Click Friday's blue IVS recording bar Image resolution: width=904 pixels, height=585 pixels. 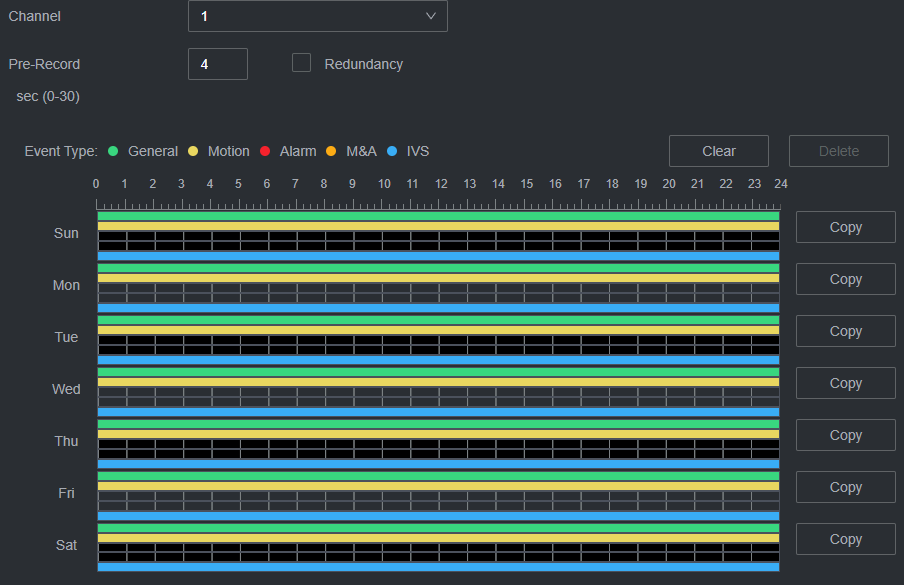point(438,516)
